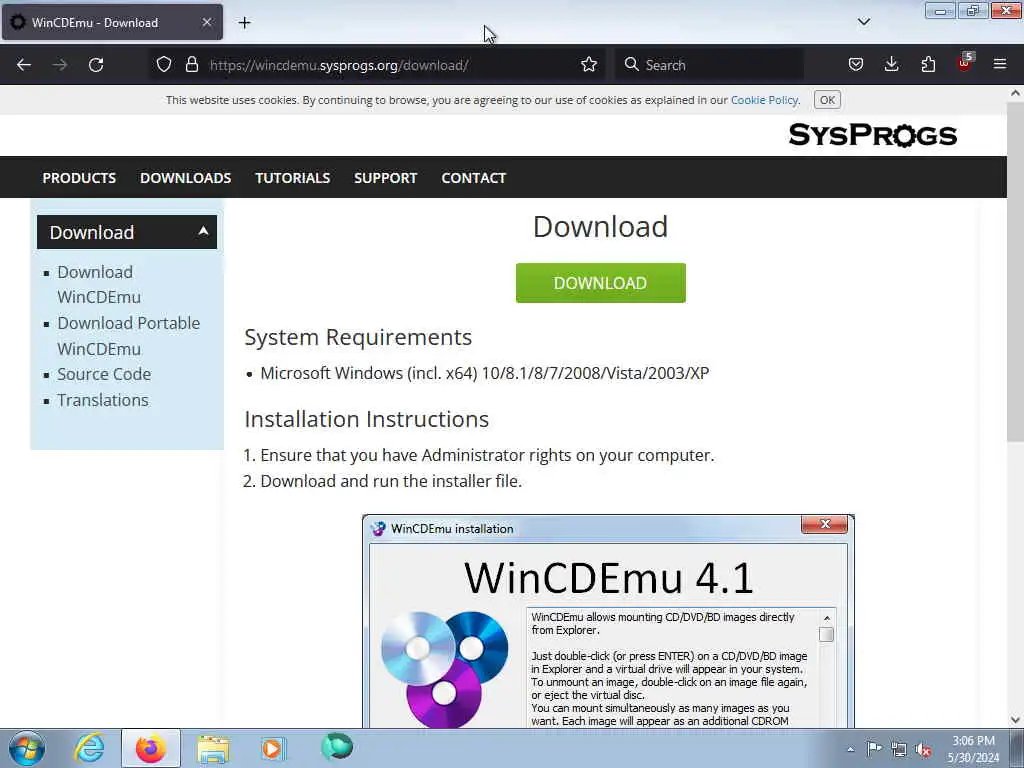Image resolution: width=1024 pixels, height=768 pixels.
Task: Click the Firefox Search box
Action: click(x=709, y=65)
